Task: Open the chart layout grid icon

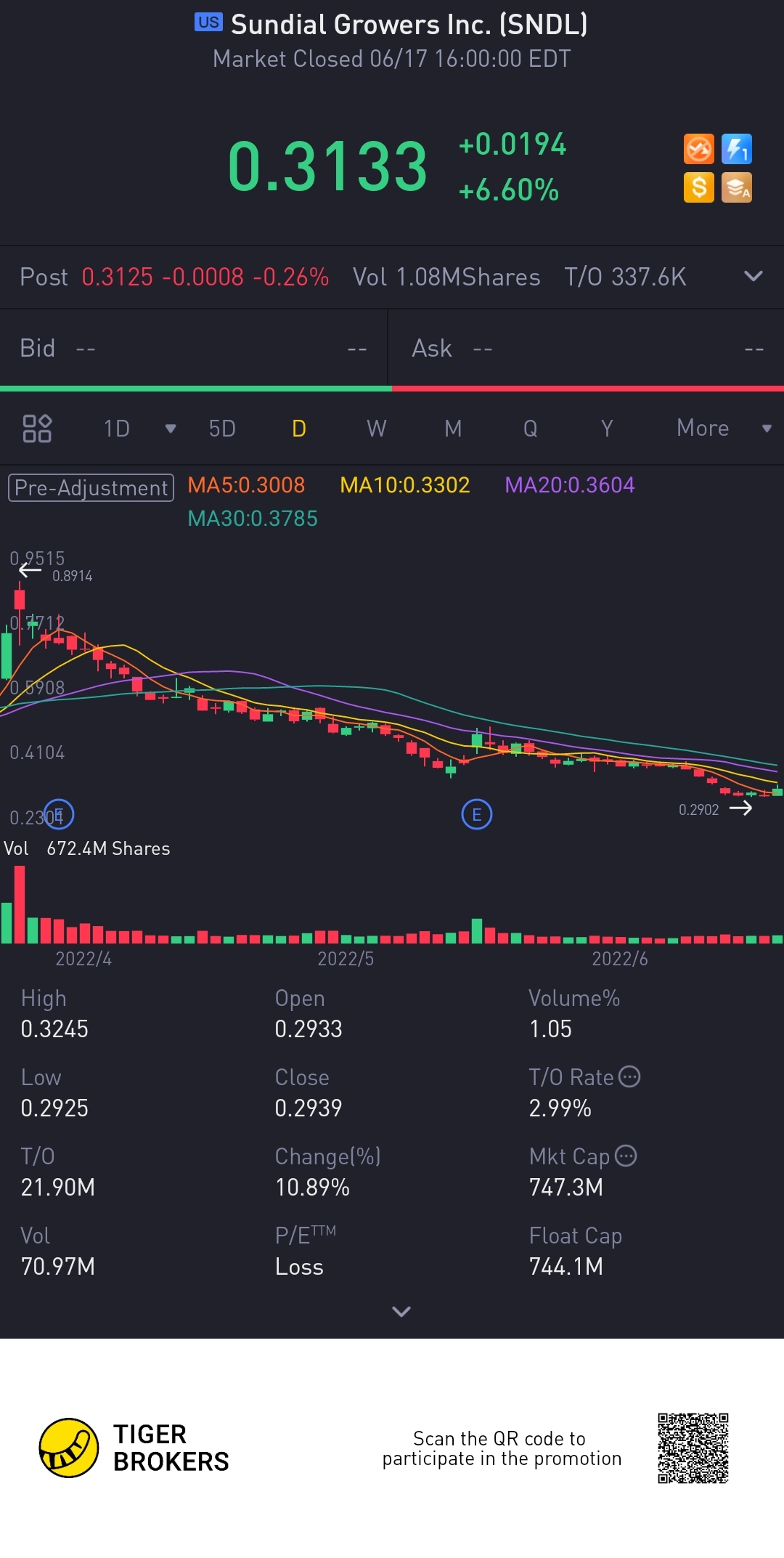Action: click(37, 429)
